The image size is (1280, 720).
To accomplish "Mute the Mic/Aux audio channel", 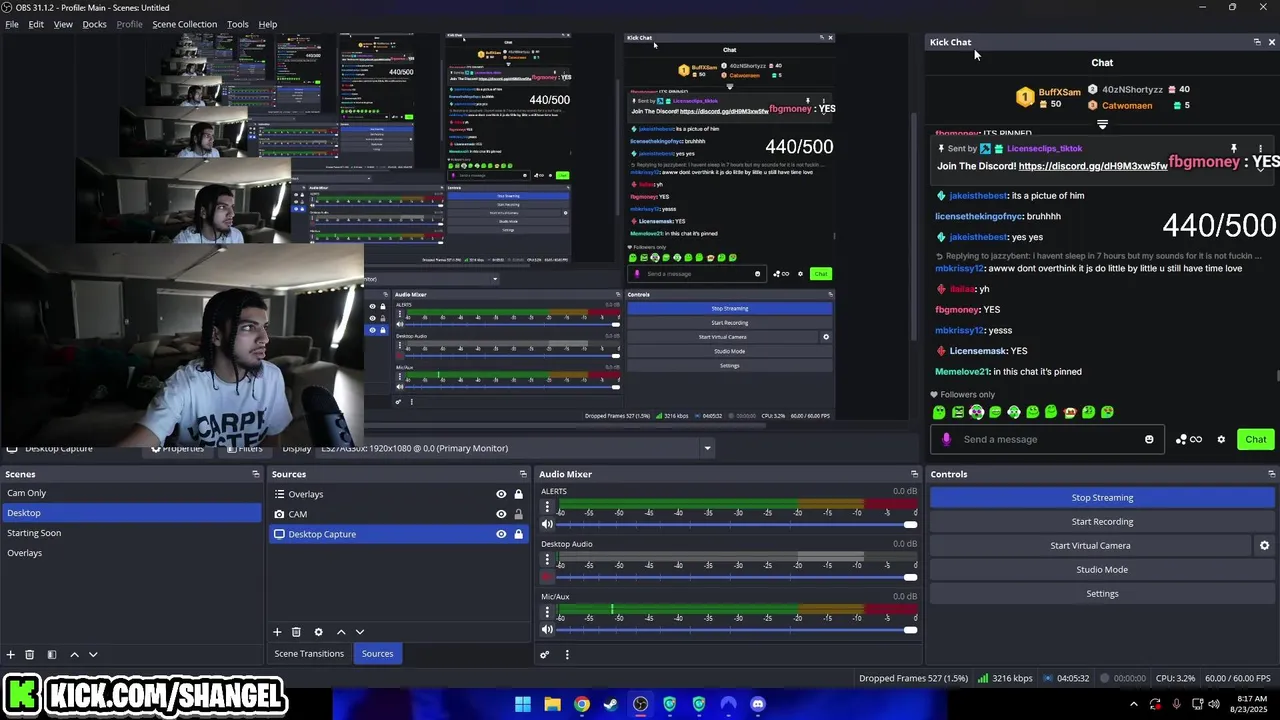I will click(x=547, y=629).
